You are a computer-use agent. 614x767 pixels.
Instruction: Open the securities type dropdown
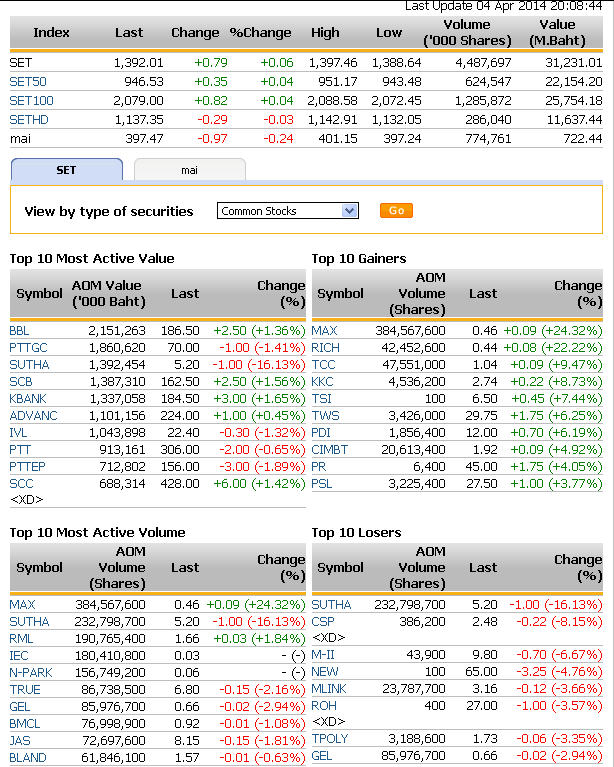tap(288, 211)
